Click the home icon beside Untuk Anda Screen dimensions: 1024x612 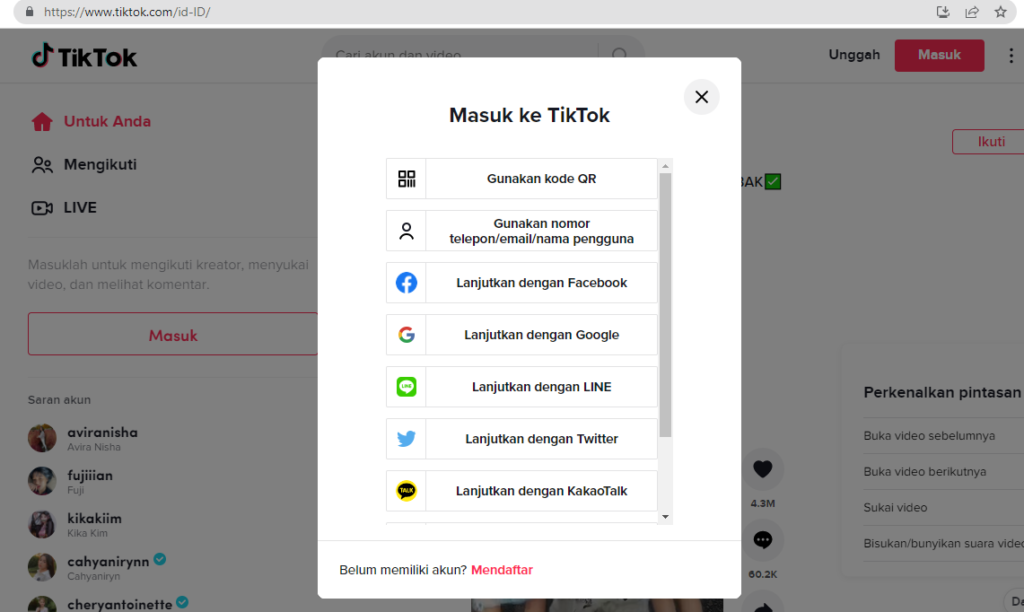coord(42,121)
